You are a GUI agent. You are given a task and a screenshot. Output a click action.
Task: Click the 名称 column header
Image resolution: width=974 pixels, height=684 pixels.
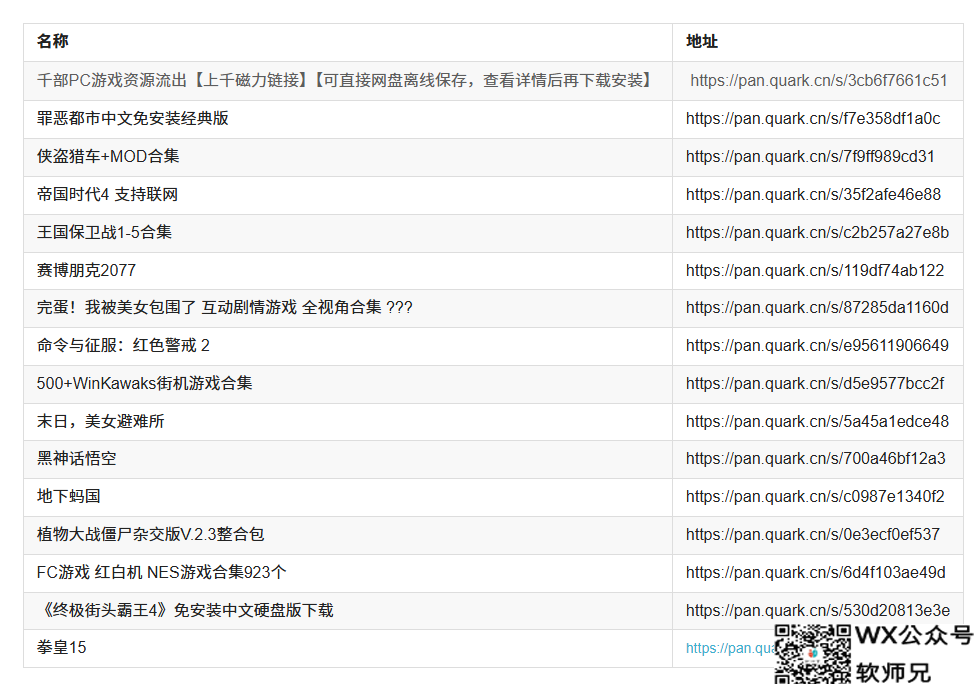[x=348, y=42]
